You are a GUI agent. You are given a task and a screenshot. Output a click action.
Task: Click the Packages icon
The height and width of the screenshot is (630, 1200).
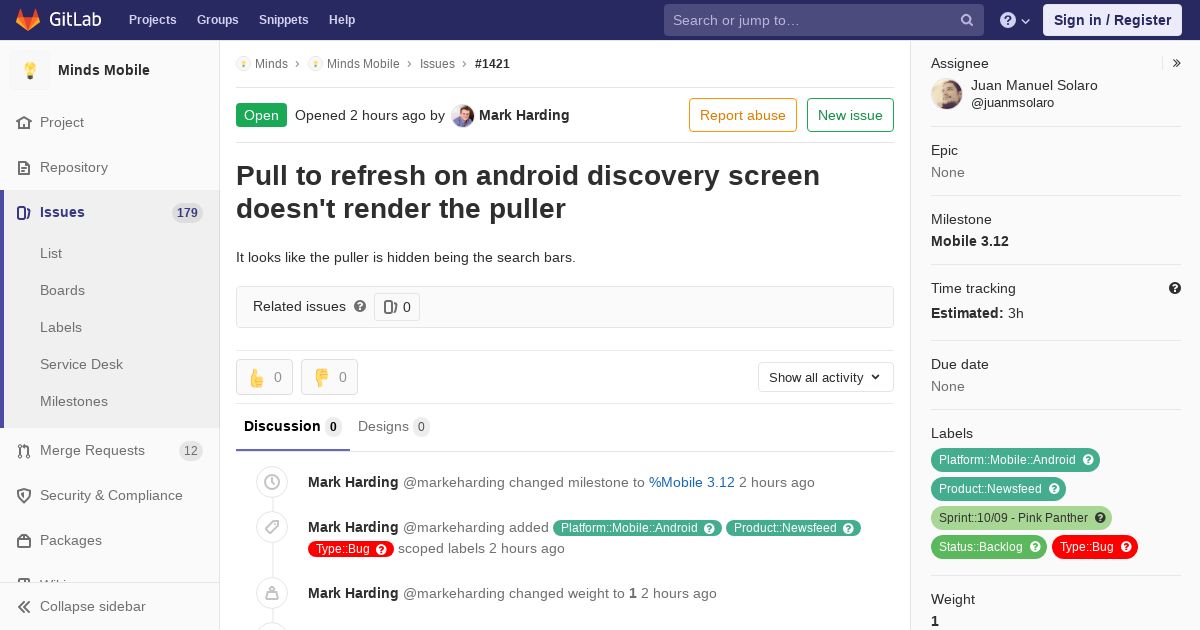(24, 541)
